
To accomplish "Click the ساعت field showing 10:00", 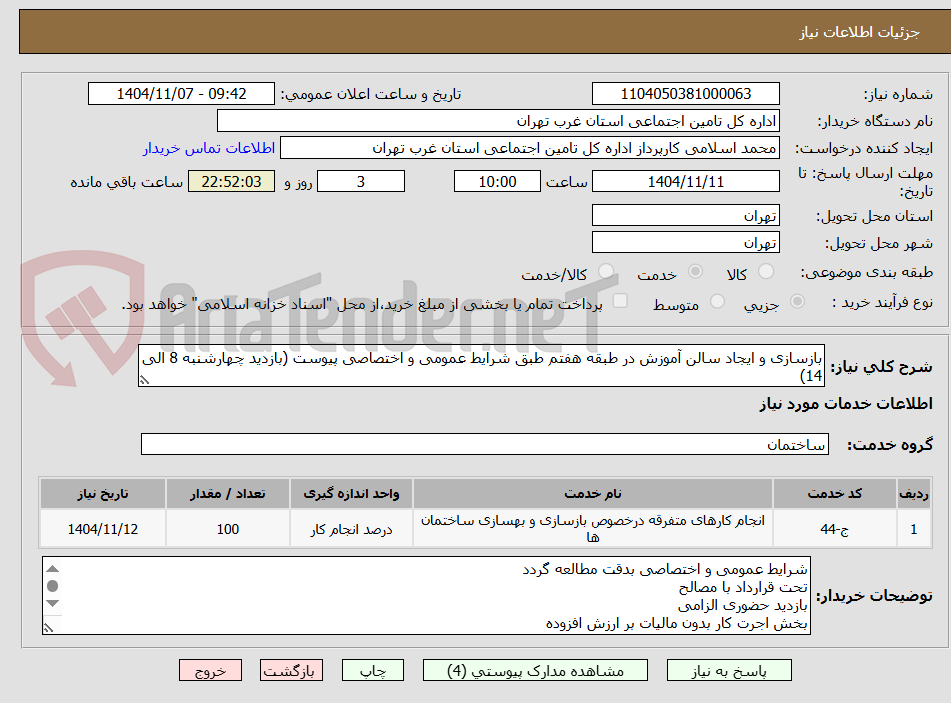I will [x=497, y=181].
